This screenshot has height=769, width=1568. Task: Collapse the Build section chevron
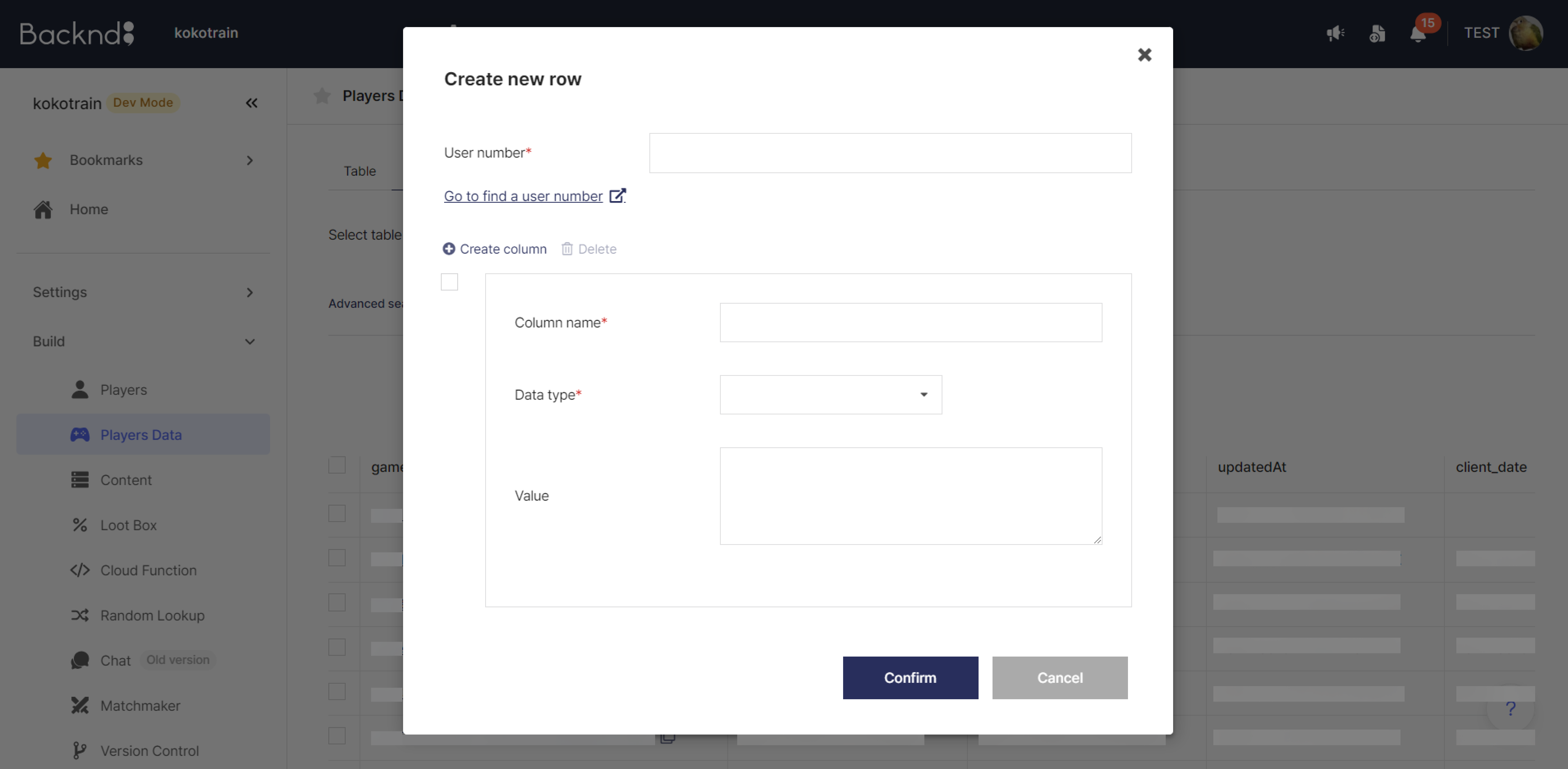(250, 342)
